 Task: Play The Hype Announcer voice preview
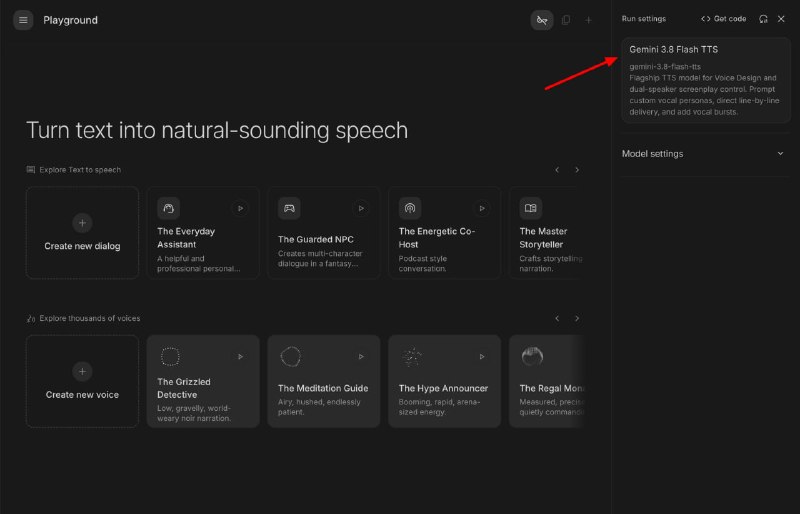click(482, 357)
